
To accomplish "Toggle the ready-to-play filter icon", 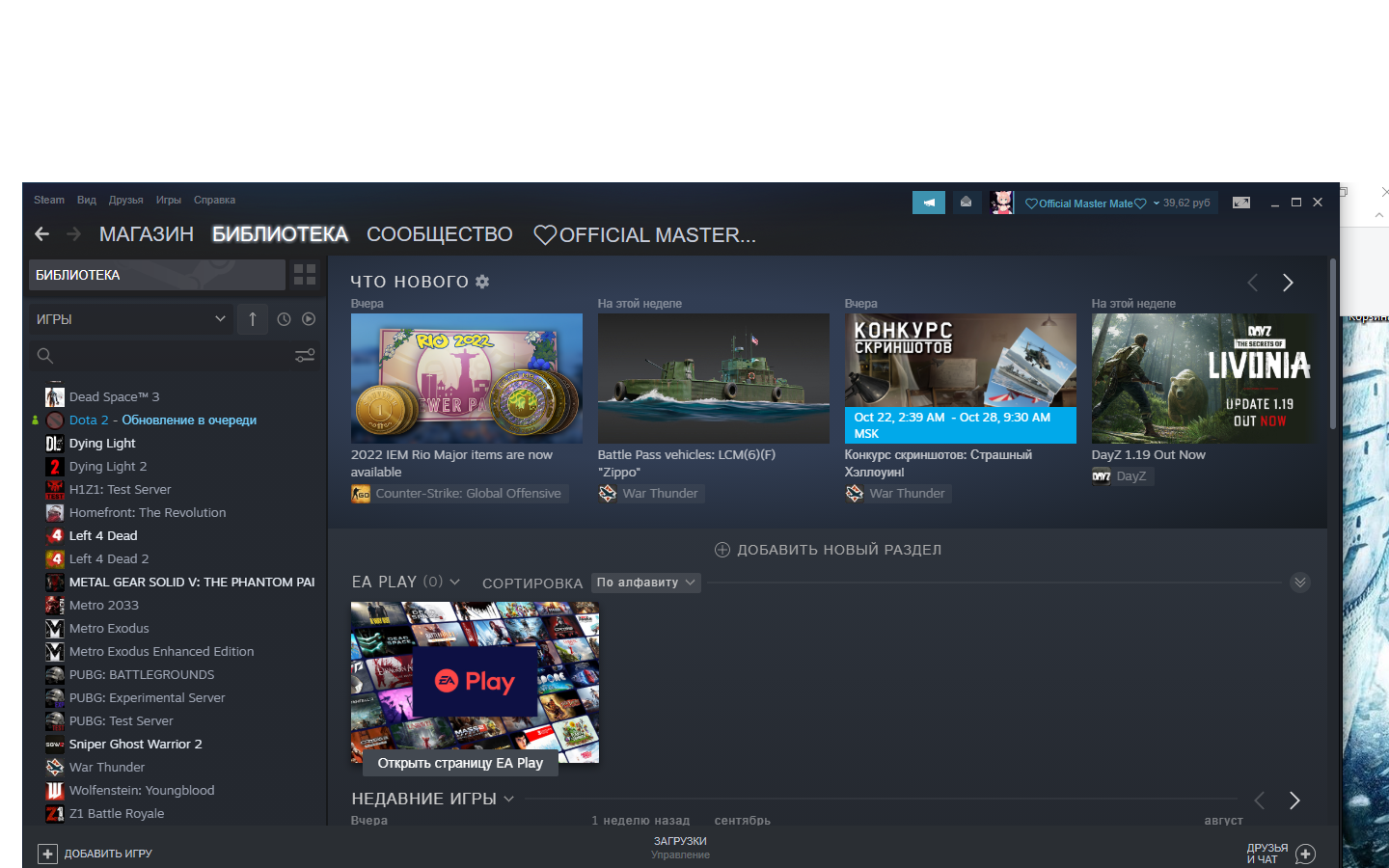I will click(309, 319).
